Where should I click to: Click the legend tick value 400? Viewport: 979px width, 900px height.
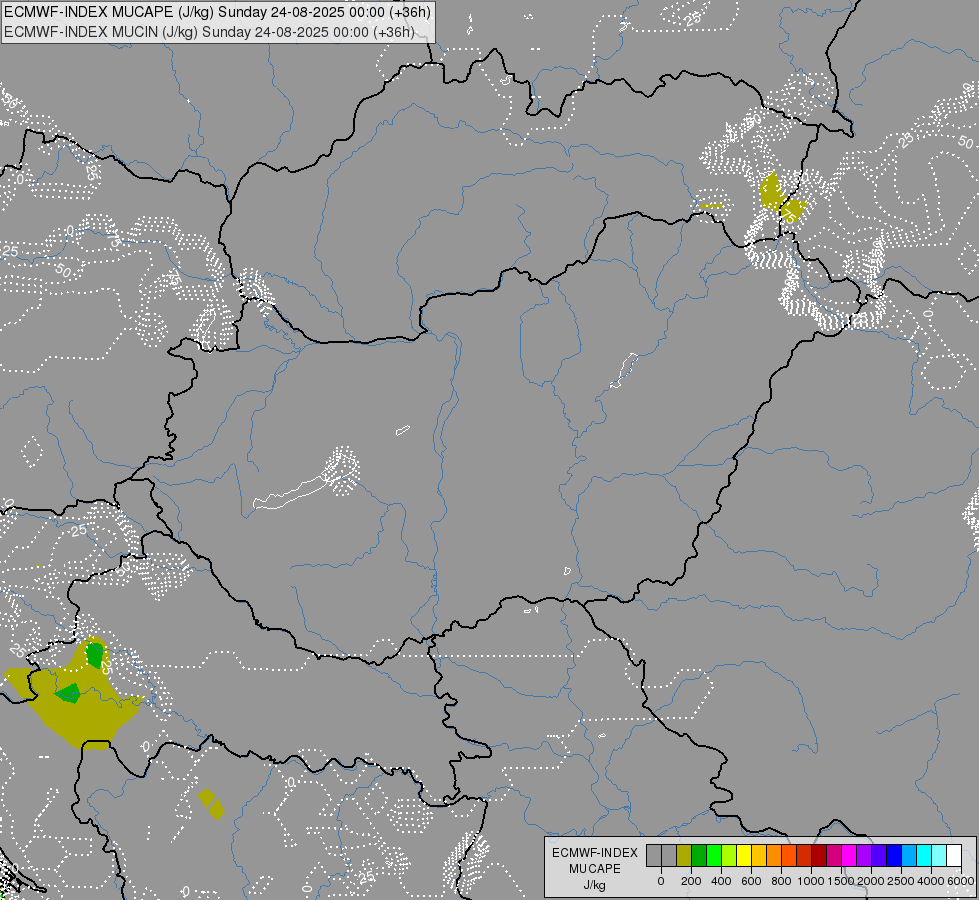point(721,881)
